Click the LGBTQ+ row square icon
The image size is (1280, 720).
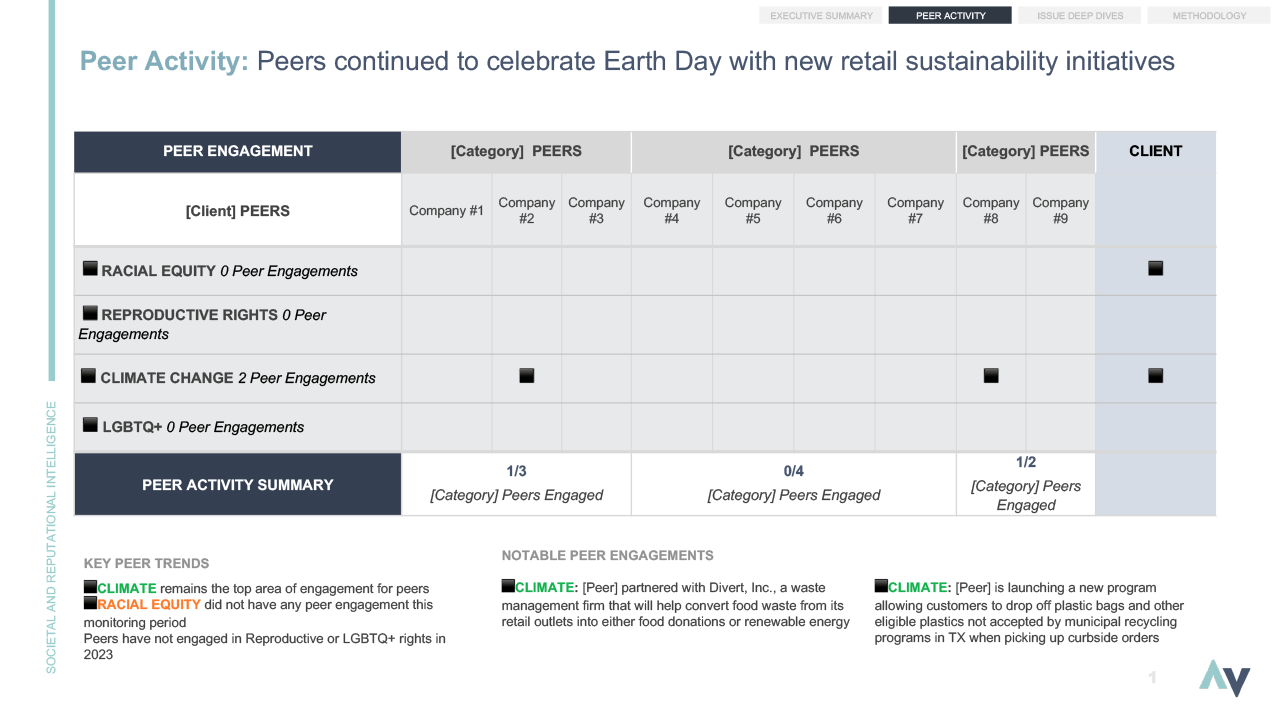91,424
